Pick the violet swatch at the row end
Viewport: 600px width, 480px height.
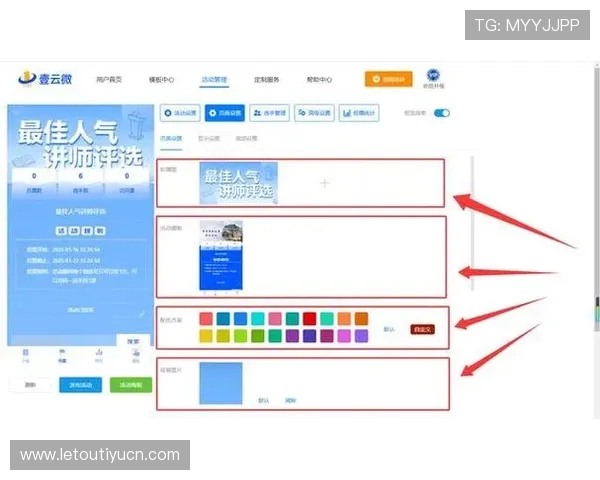click(x=361, y=336)
